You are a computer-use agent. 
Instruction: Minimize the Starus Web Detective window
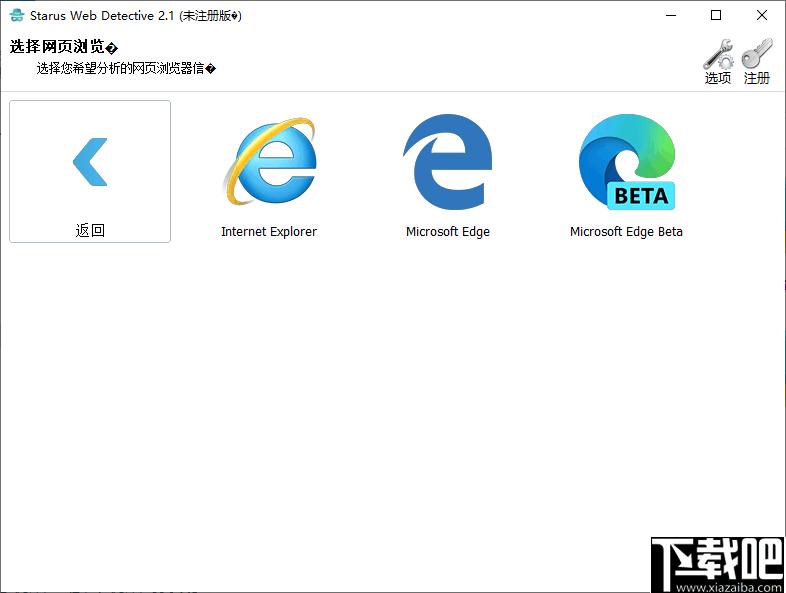click(x=671, y=16)
